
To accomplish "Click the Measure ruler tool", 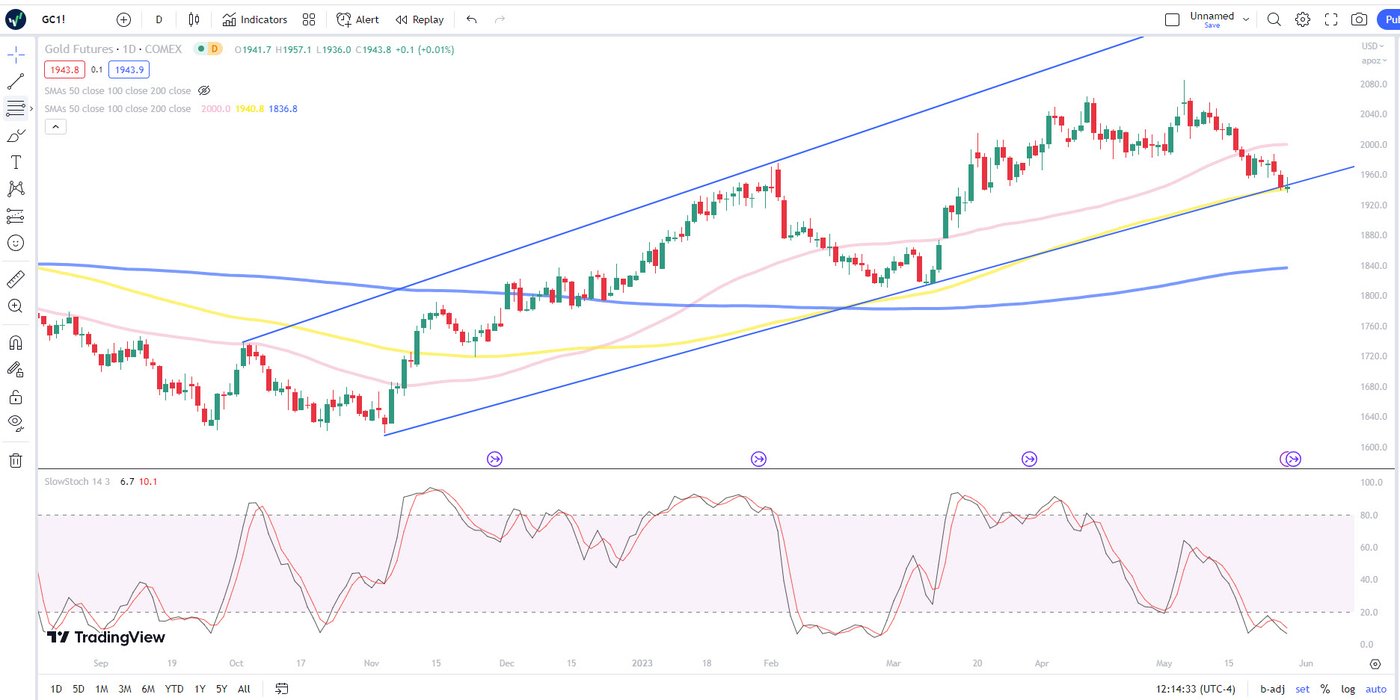I will (x=15, y=279).
